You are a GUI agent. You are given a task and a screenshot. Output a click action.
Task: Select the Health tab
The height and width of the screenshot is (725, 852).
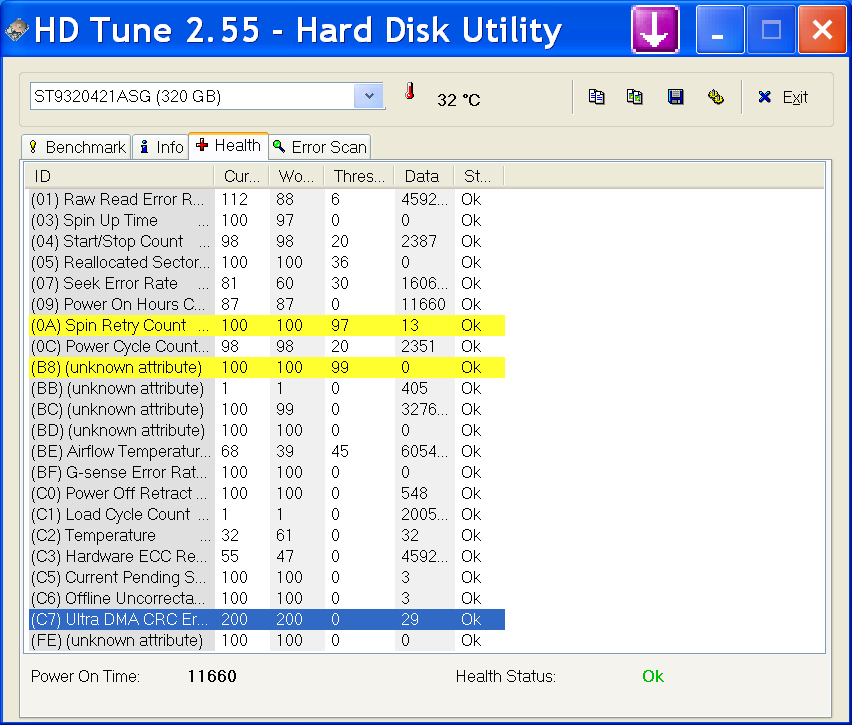tap(228, 146)
